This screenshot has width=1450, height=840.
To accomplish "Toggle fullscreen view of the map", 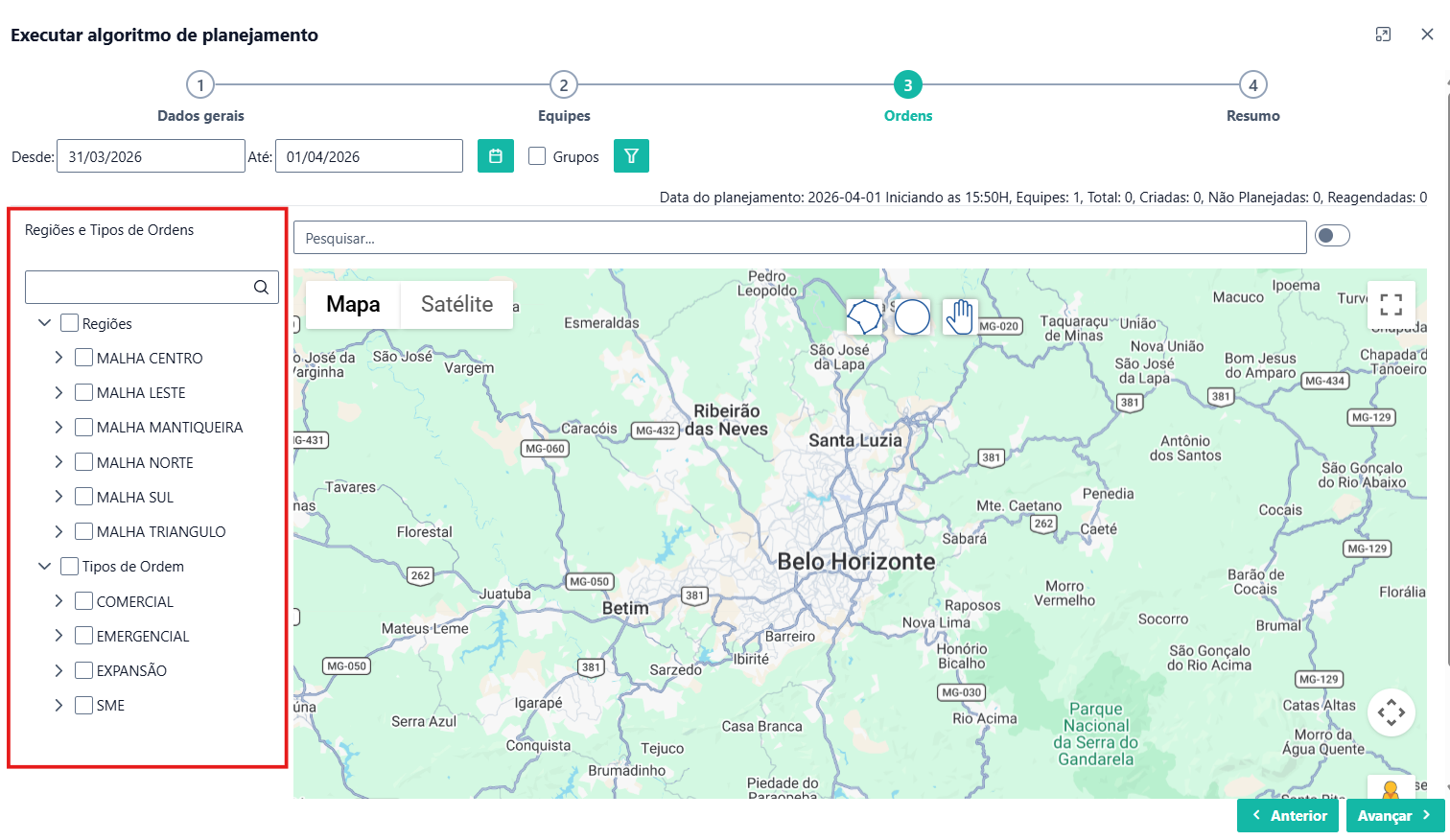I will pyautogui.click(x=1391, y=305).
